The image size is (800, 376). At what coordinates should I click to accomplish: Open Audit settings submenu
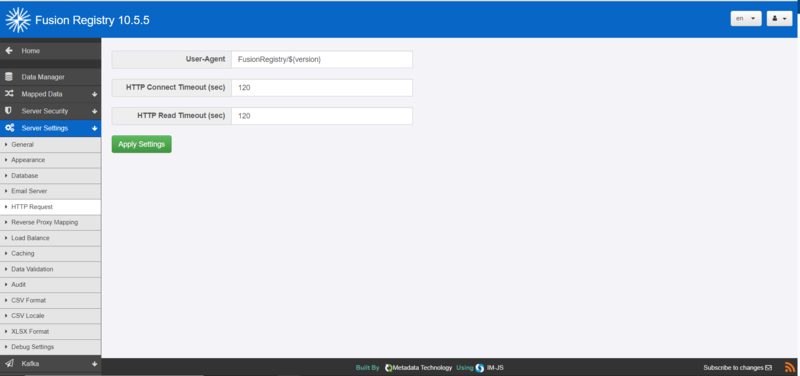pos(51,285)
